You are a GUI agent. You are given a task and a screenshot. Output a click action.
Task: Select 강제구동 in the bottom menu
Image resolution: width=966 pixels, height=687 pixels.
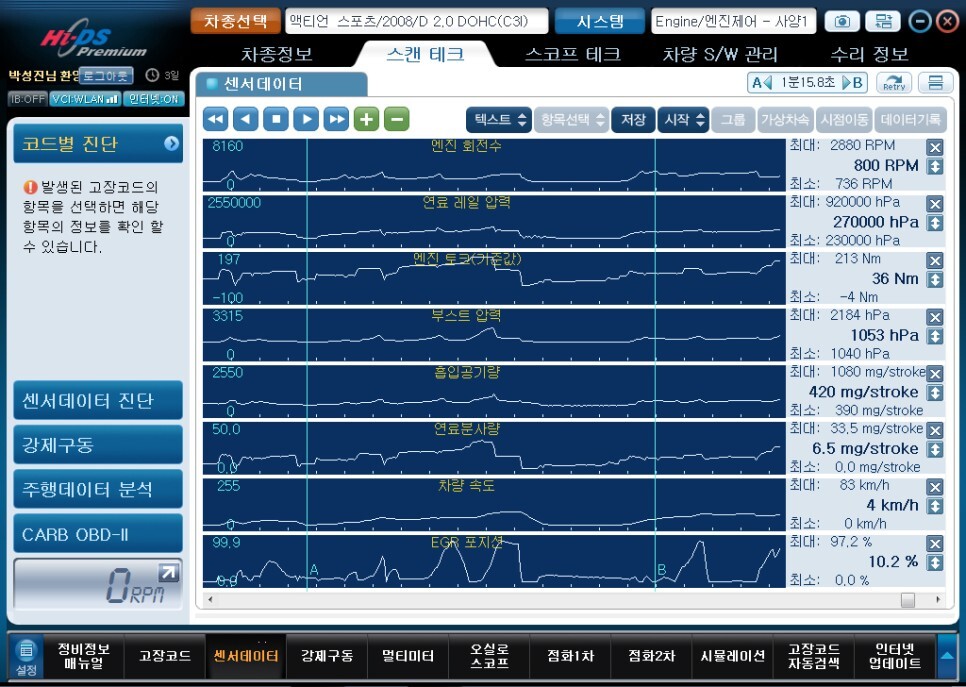click(327, 656)
